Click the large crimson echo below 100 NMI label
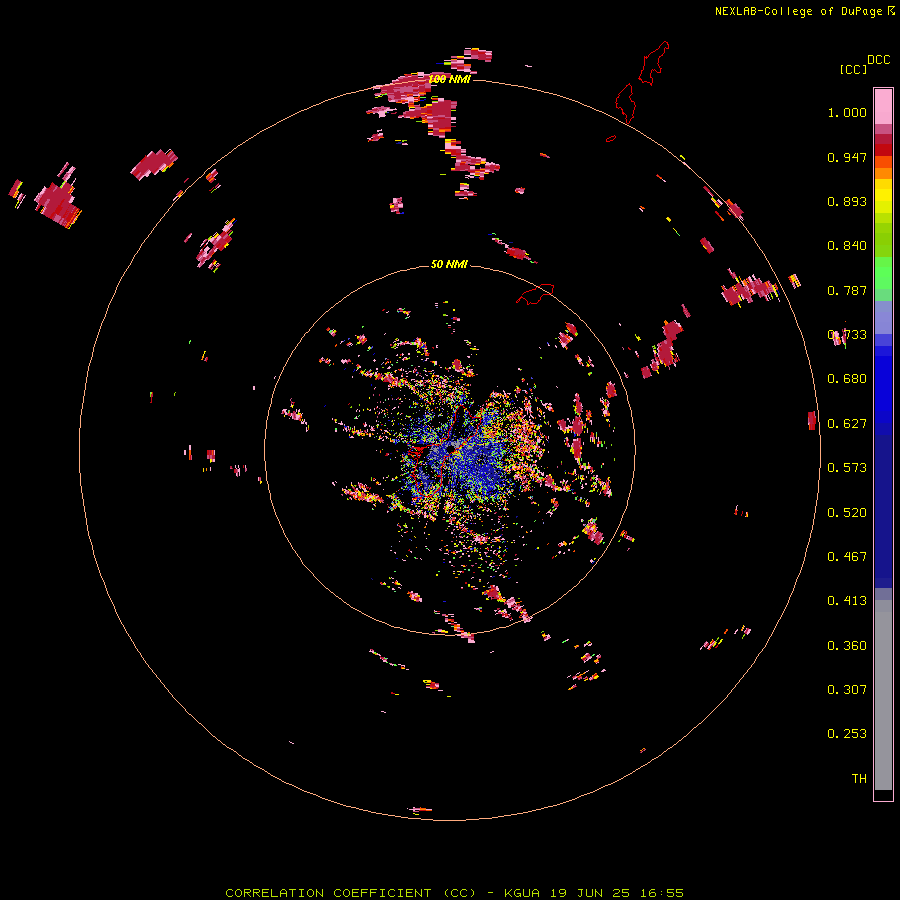 tap(440, 117)
